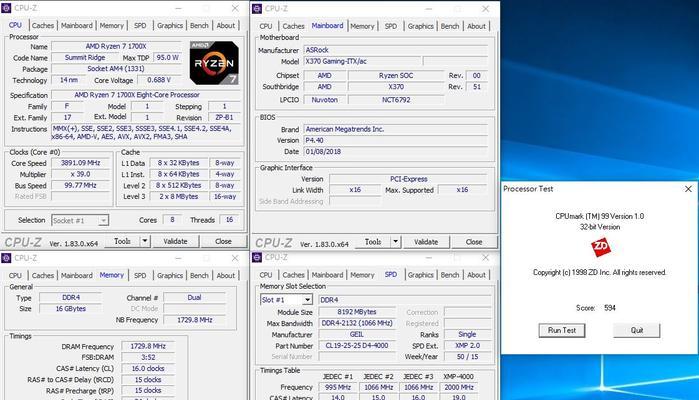Click the CPU-Z app icon in SPD window title
This screenshot has height=400, width=699.
click(x=257, y=257)
